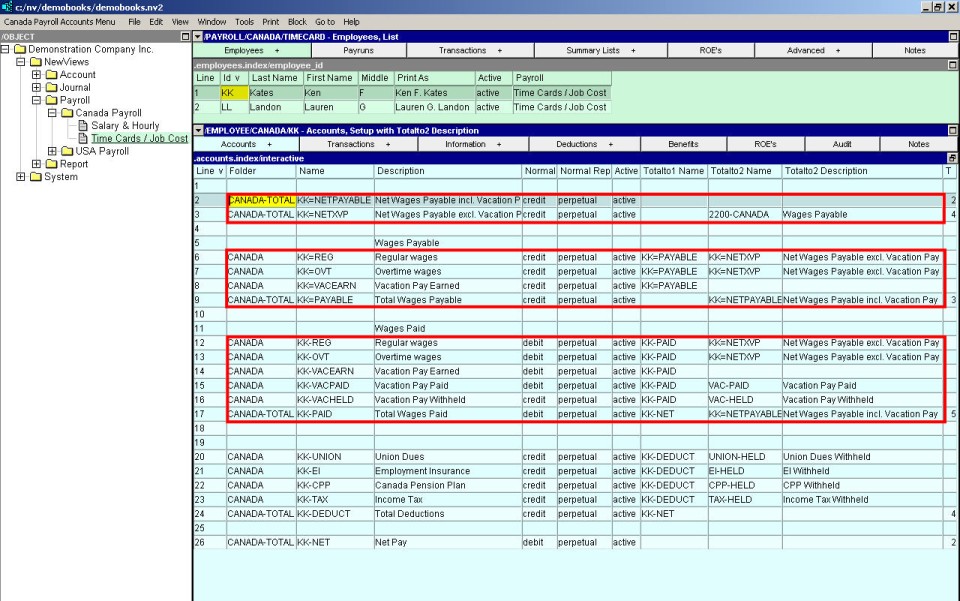This screenshot has width=960, height=601.
Task: Click the Canada Payroll folder icon
Action: coord(67,113)
